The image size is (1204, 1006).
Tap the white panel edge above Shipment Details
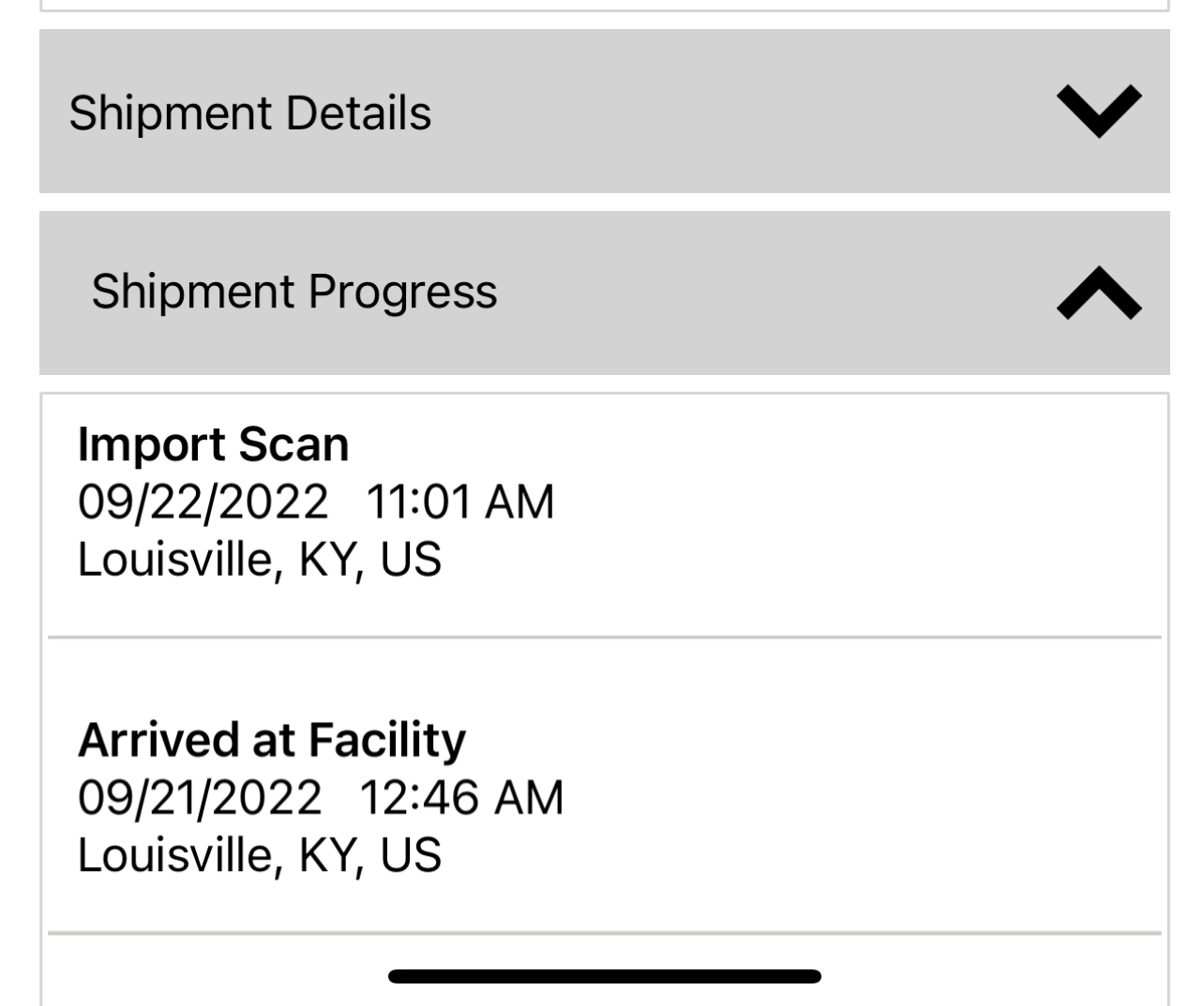(x=604, y=6)
